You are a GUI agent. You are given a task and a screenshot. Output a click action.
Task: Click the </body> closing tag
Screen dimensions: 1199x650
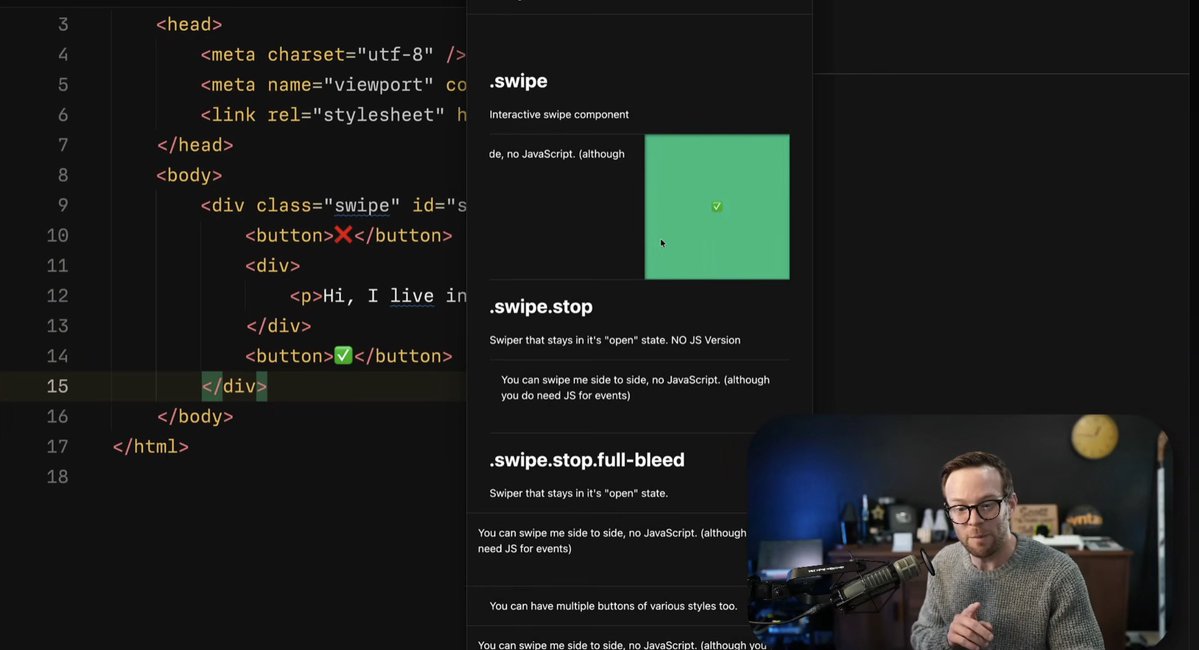coord(195,416)
